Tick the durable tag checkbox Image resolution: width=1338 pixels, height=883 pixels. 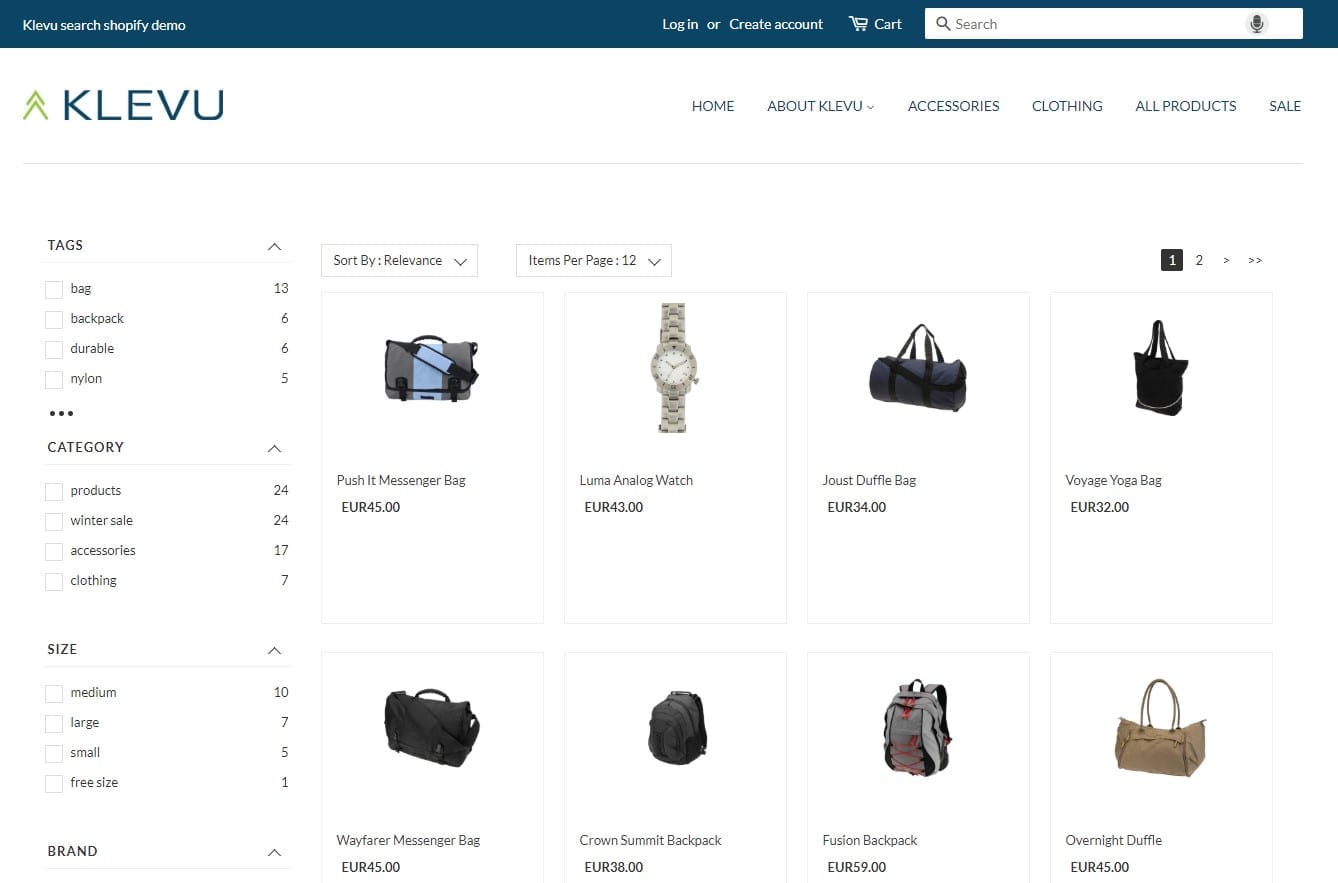coord(54,350)
